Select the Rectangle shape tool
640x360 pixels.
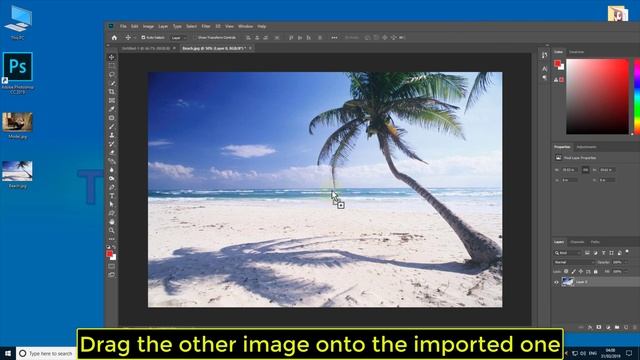click(111, 213)
